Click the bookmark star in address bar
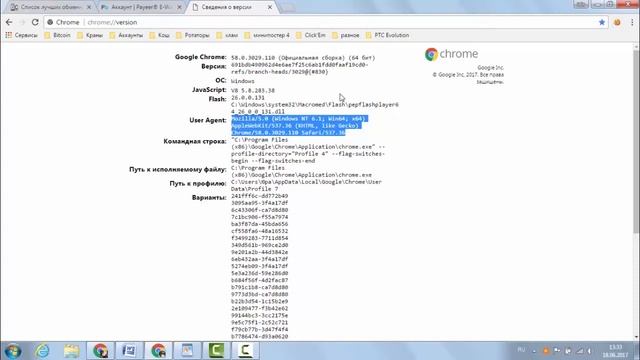 click(x=602, y=22)
